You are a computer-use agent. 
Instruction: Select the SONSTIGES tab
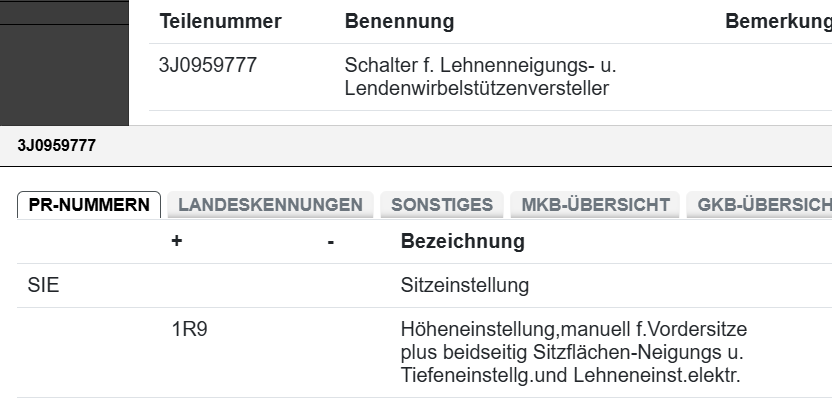pos(441,205)
